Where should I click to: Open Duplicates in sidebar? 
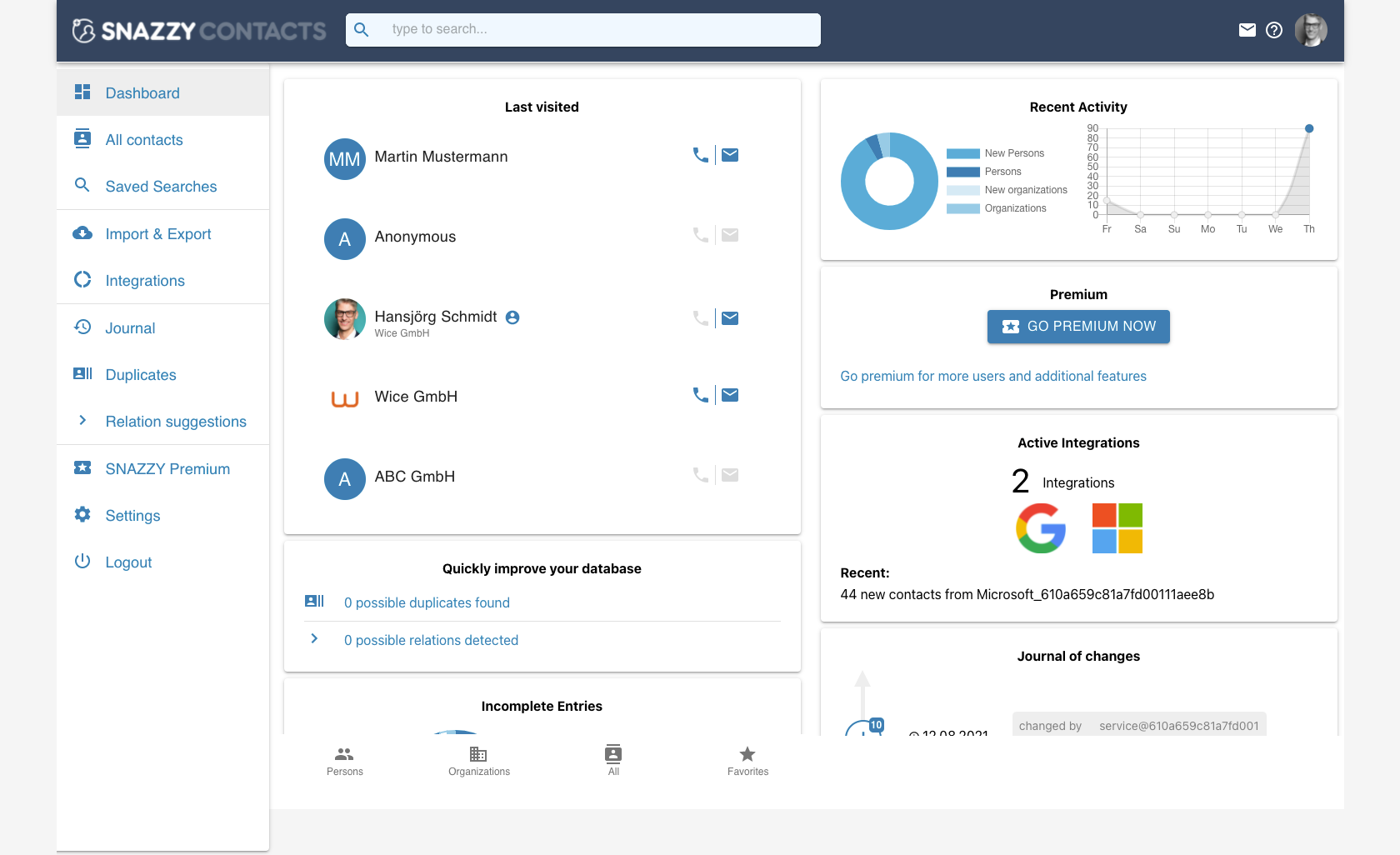point(162,374)
